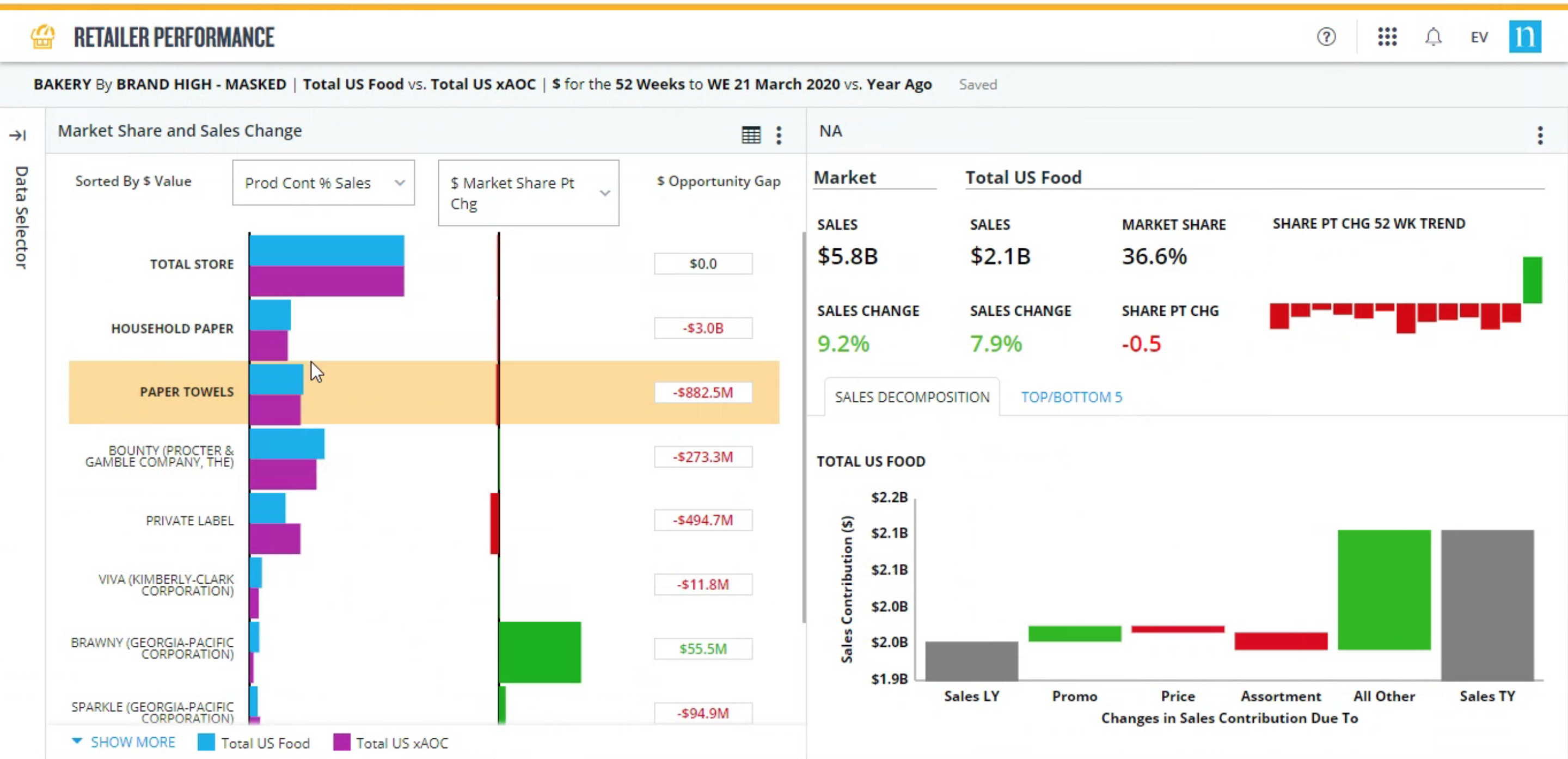The width and height of the screenshot is (1568, 759).
Task: Select the SPARKLE (Georgia-Pacific) row
Action: 152,712
